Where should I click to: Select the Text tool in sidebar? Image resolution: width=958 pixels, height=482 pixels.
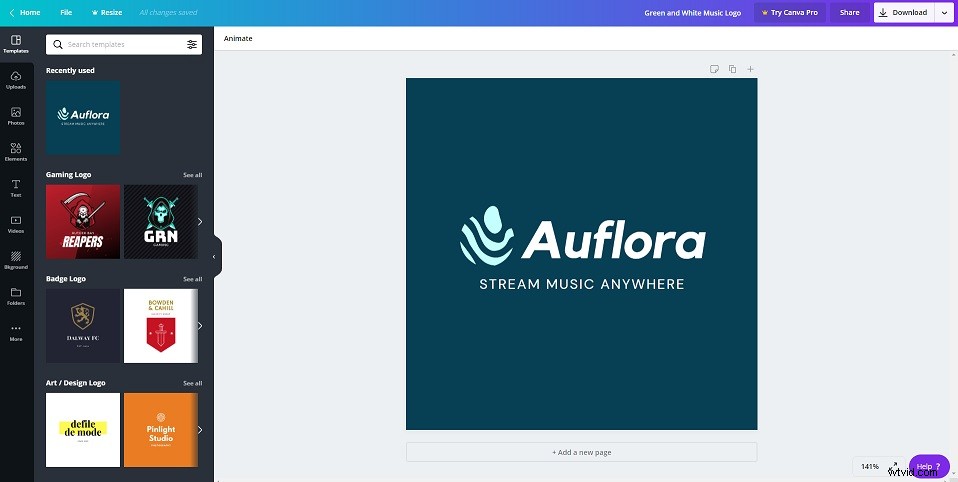click(16, 188)
